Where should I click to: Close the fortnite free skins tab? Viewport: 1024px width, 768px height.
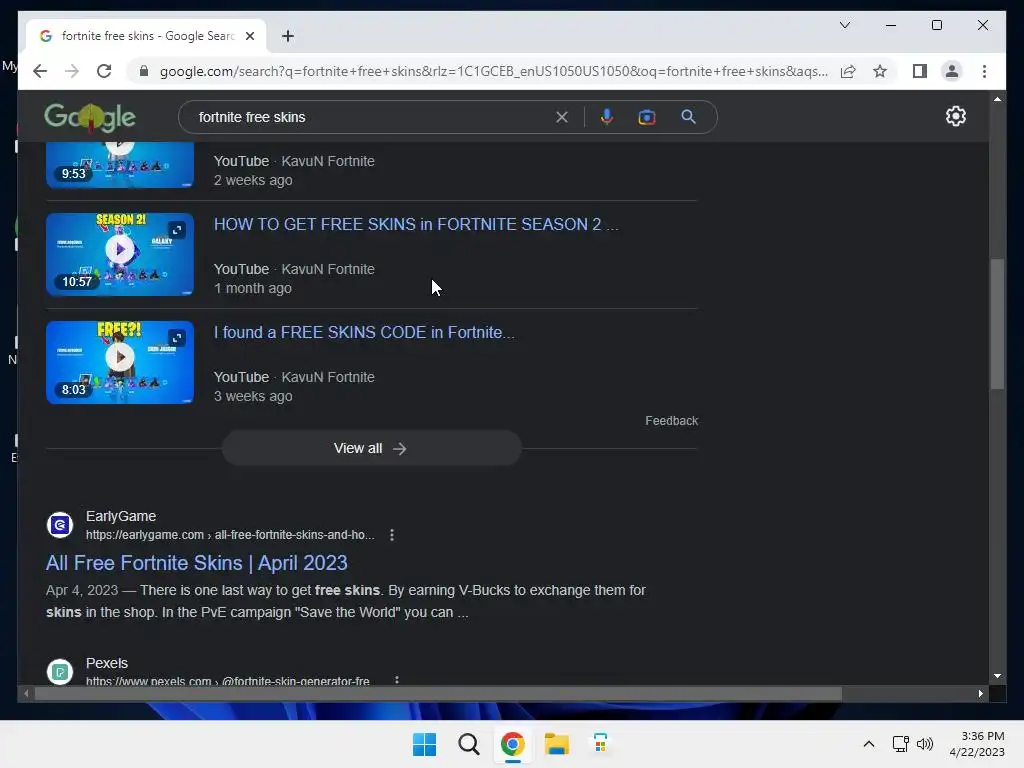tap(249, 36)
